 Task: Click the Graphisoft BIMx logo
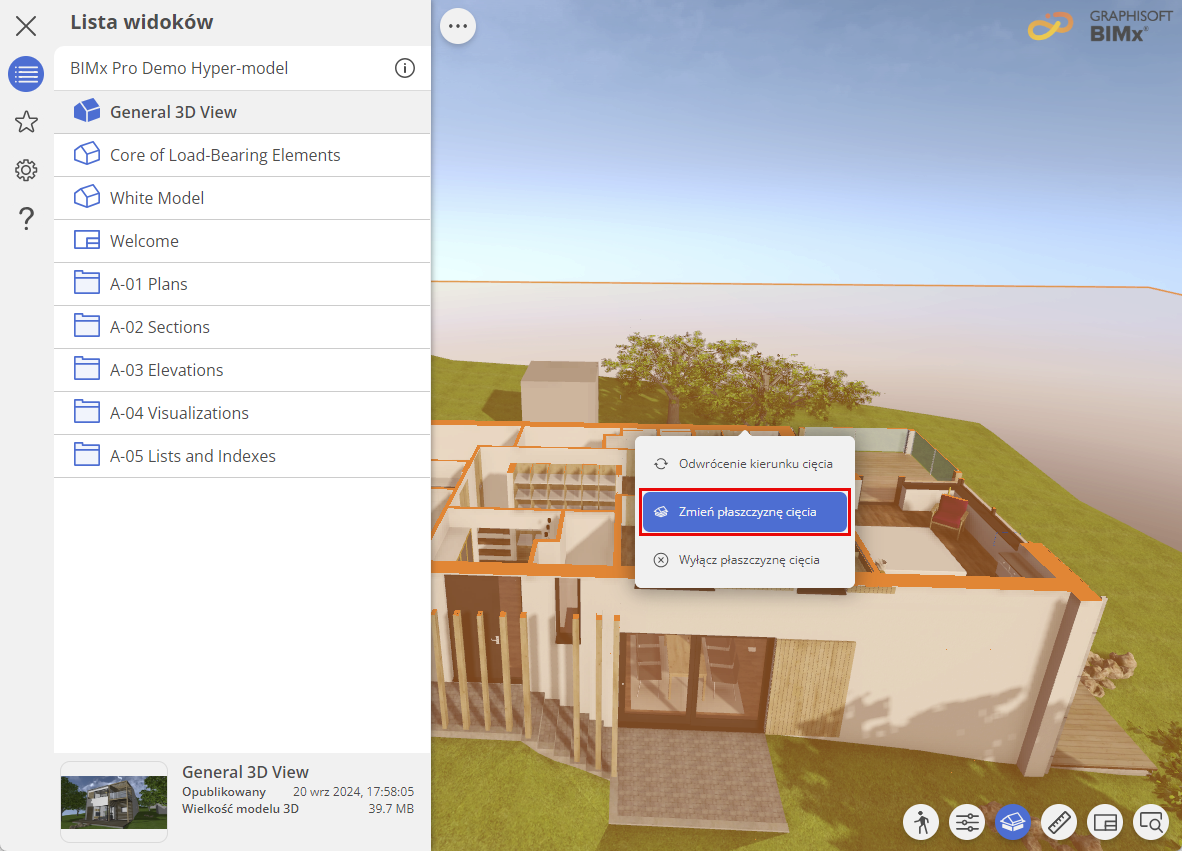(x=1099, y=26)
